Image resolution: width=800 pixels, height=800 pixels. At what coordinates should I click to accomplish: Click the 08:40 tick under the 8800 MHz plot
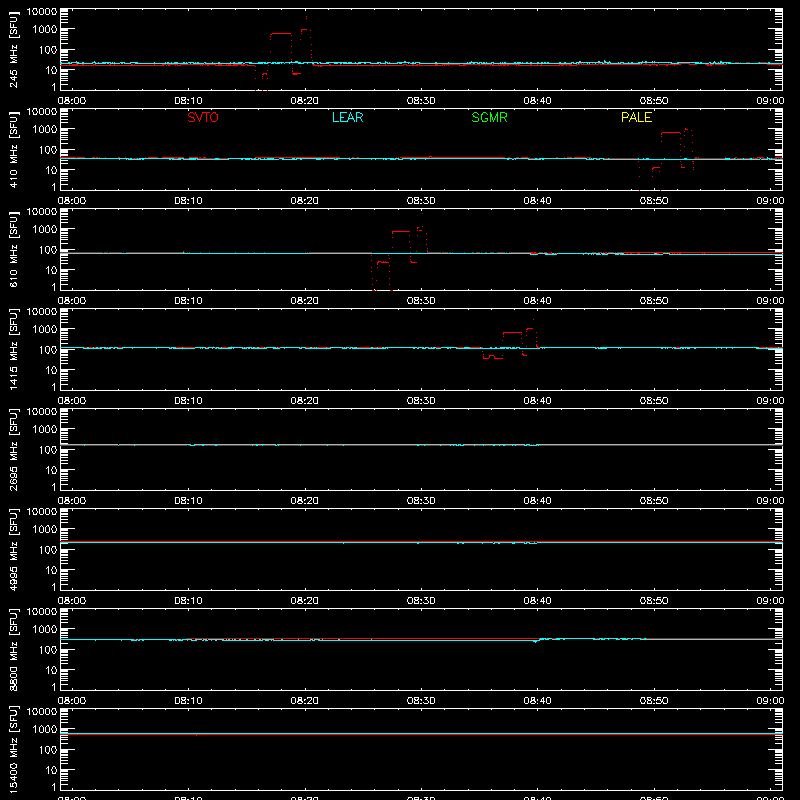pos(537,701)
